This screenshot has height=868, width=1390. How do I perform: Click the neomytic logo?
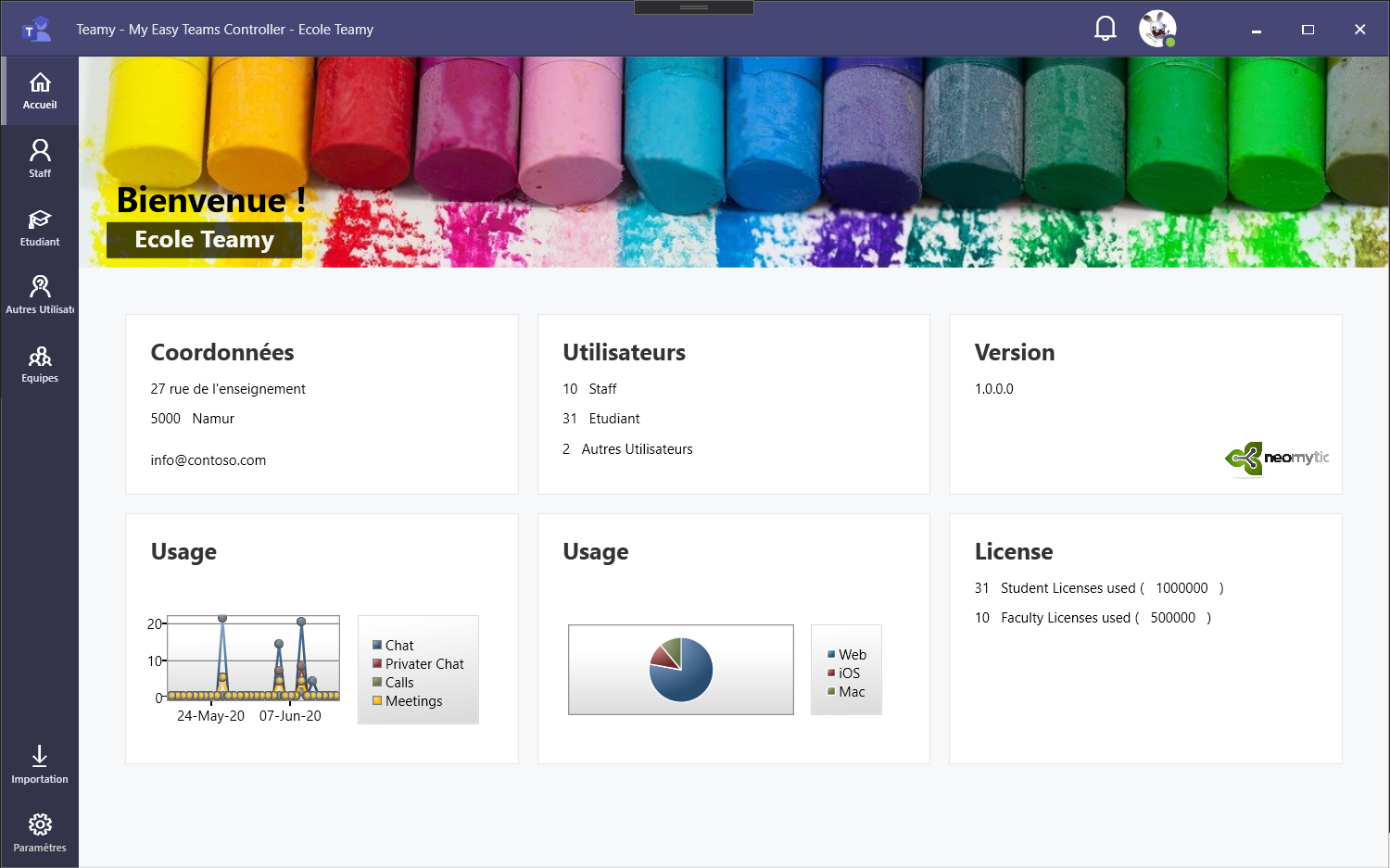click(1277, 458)
